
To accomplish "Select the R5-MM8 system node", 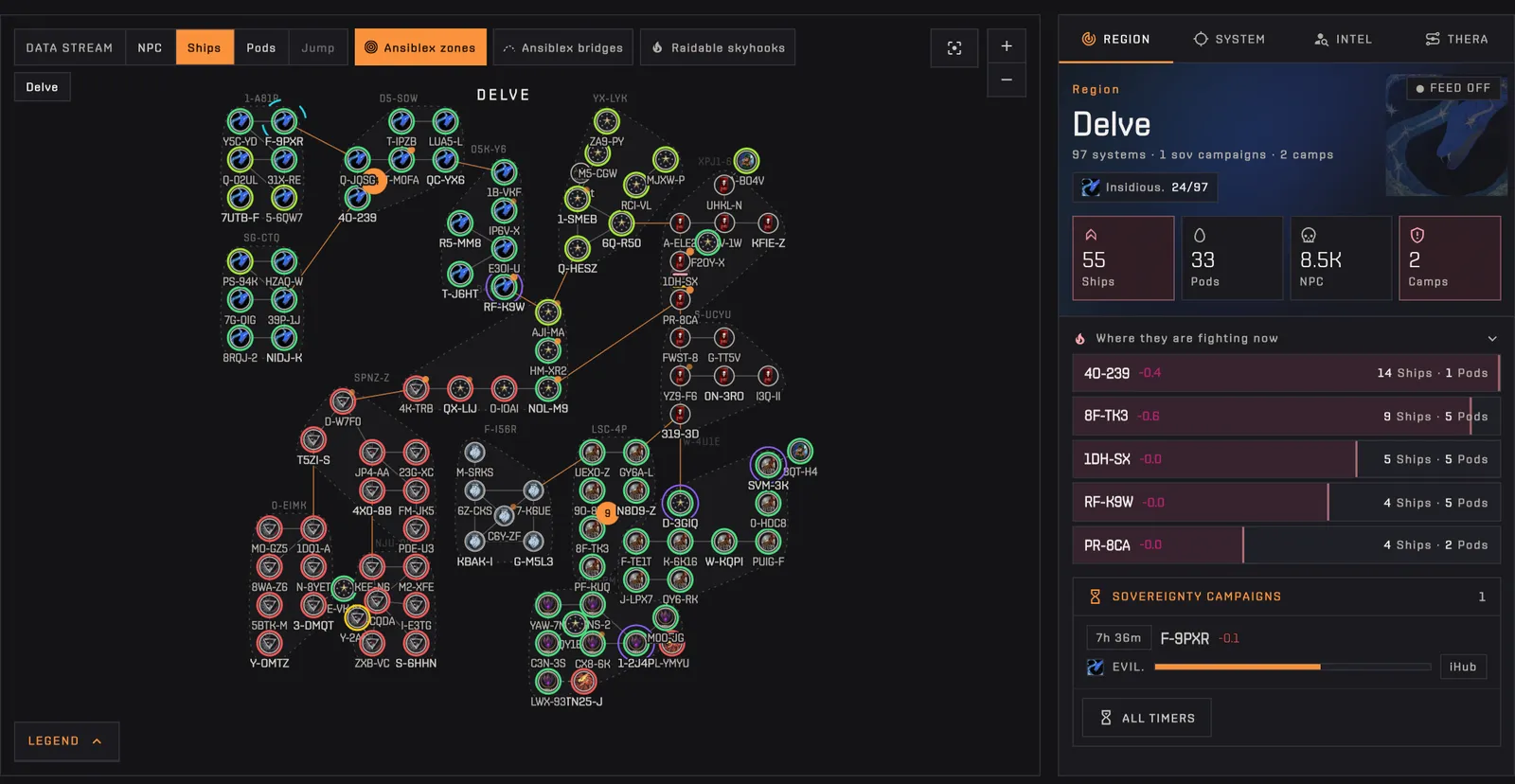I will coord(460,223).
